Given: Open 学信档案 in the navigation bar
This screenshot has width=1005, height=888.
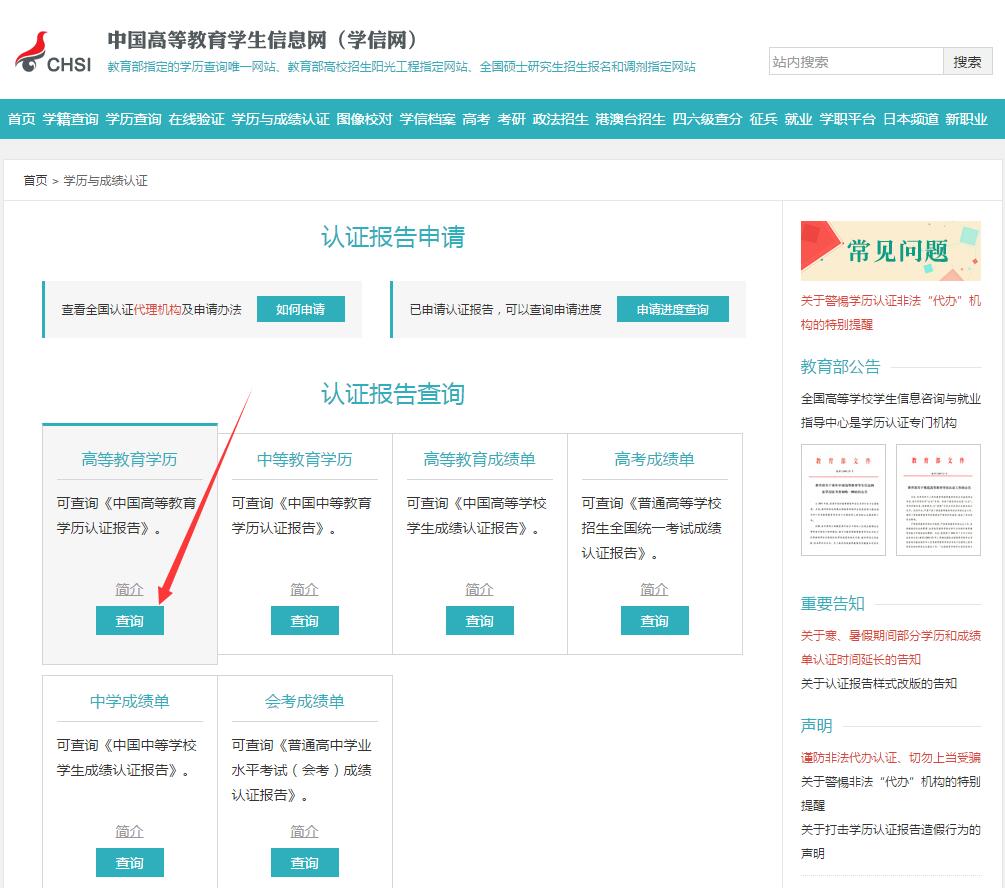Looking at the screenshot, I should pos(428,119).
